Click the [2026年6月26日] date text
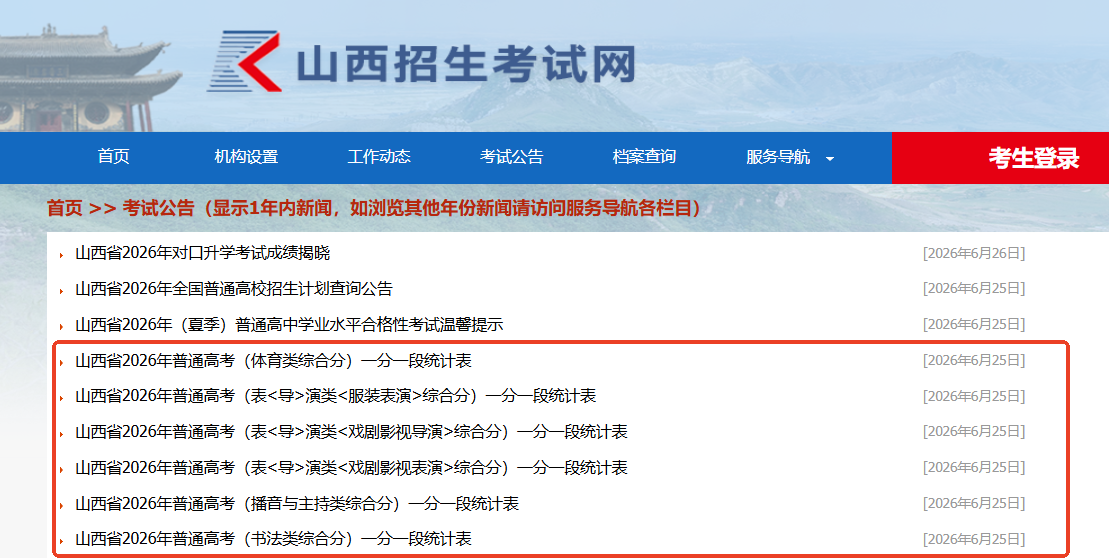This screenshot has width=1109, height=558. click(974, 253)
